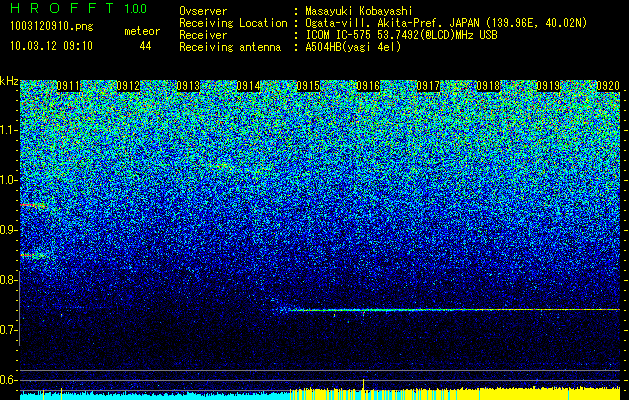Click the 0.8 kHz axis label

[8, 280]
